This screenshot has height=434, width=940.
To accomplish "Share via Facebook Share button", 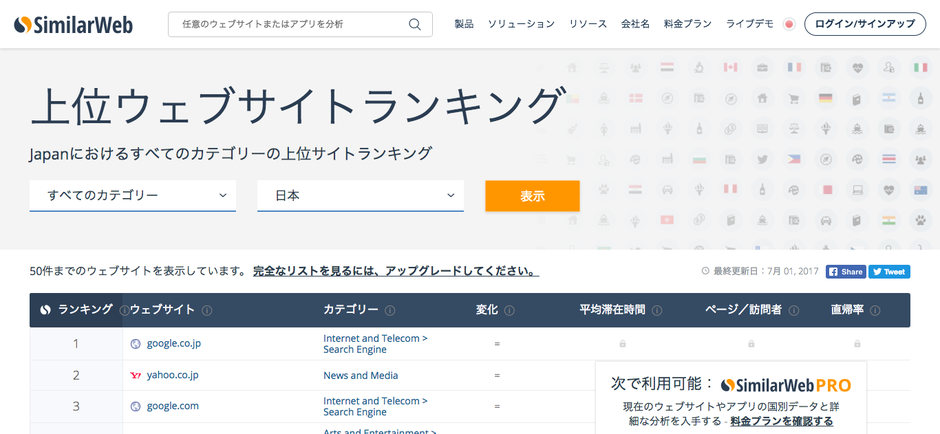I will click(x=846, y=272).
